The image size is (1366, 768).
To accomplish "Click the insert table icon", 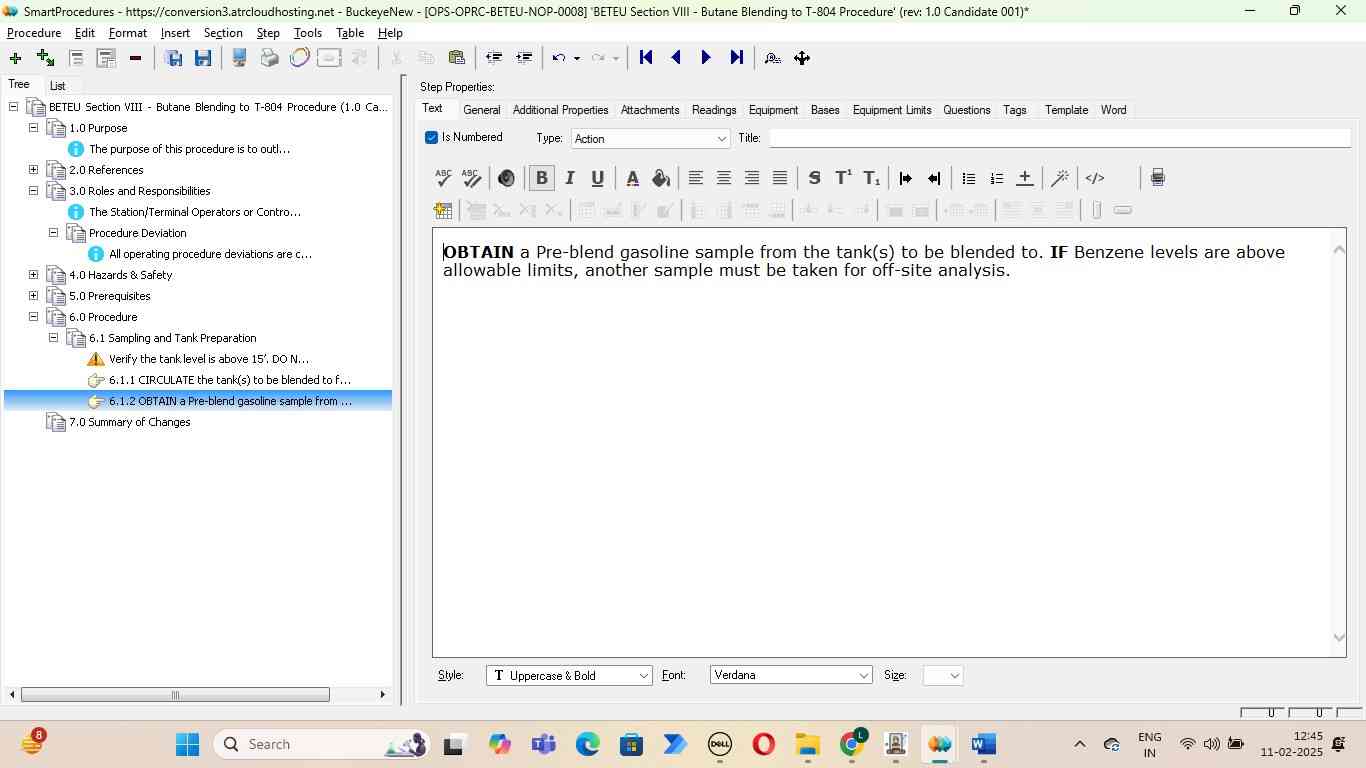I will 443,210.
